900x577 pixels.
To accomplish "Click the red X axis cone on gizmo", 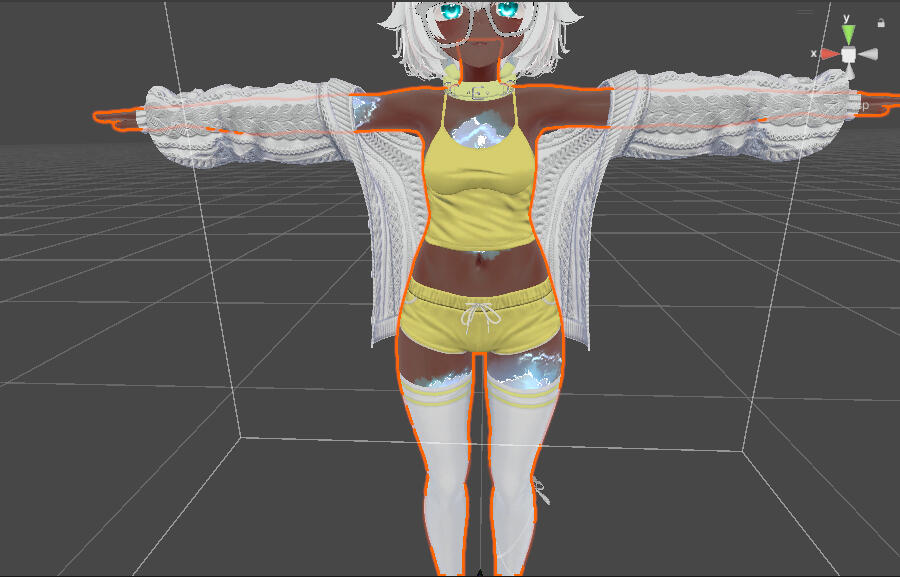I will [x=829, y=54].
